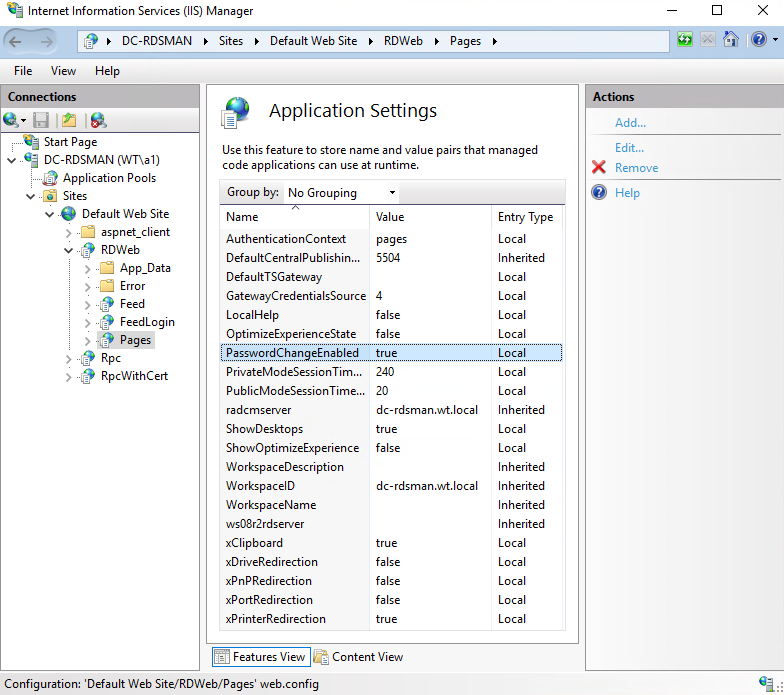The width and height of the screenshot is (784, 695).
Task: Select the Application Pools node icon
Action: click(50, 178)
